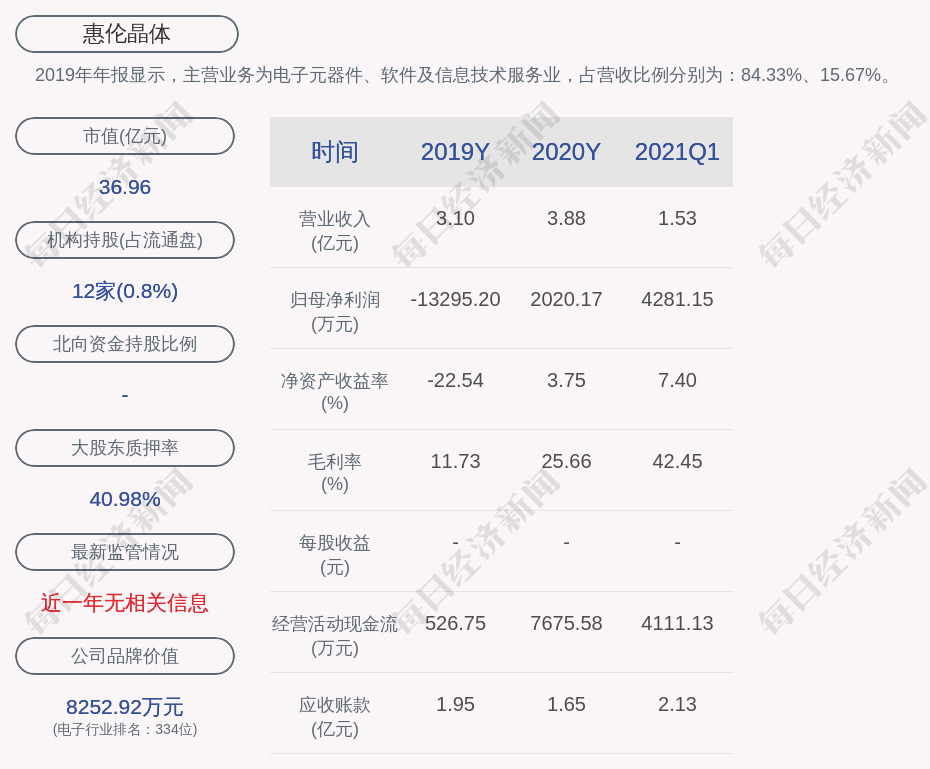The image size is (930, 769).
Task: Click the 归母净利润(万元) row label
Action: [335, 312]
